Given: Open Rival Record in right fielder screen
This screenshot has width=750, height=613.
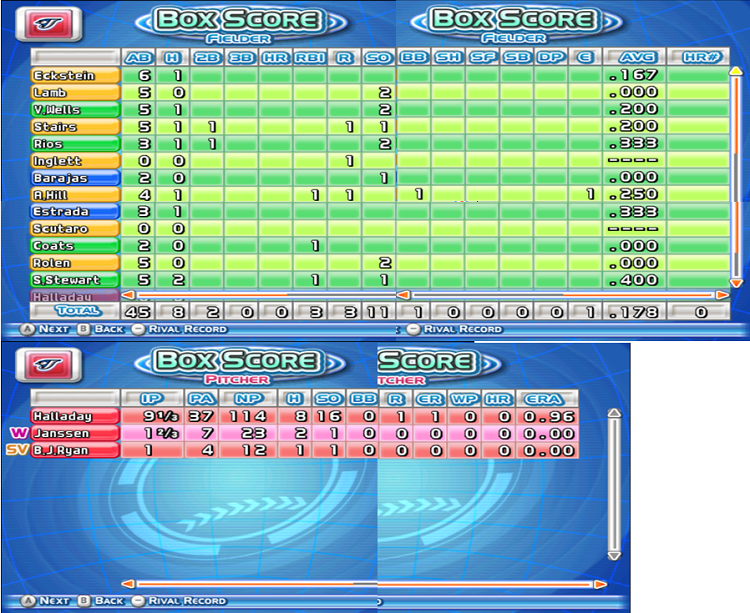Looking at the screenshot, I should (454, 329).
